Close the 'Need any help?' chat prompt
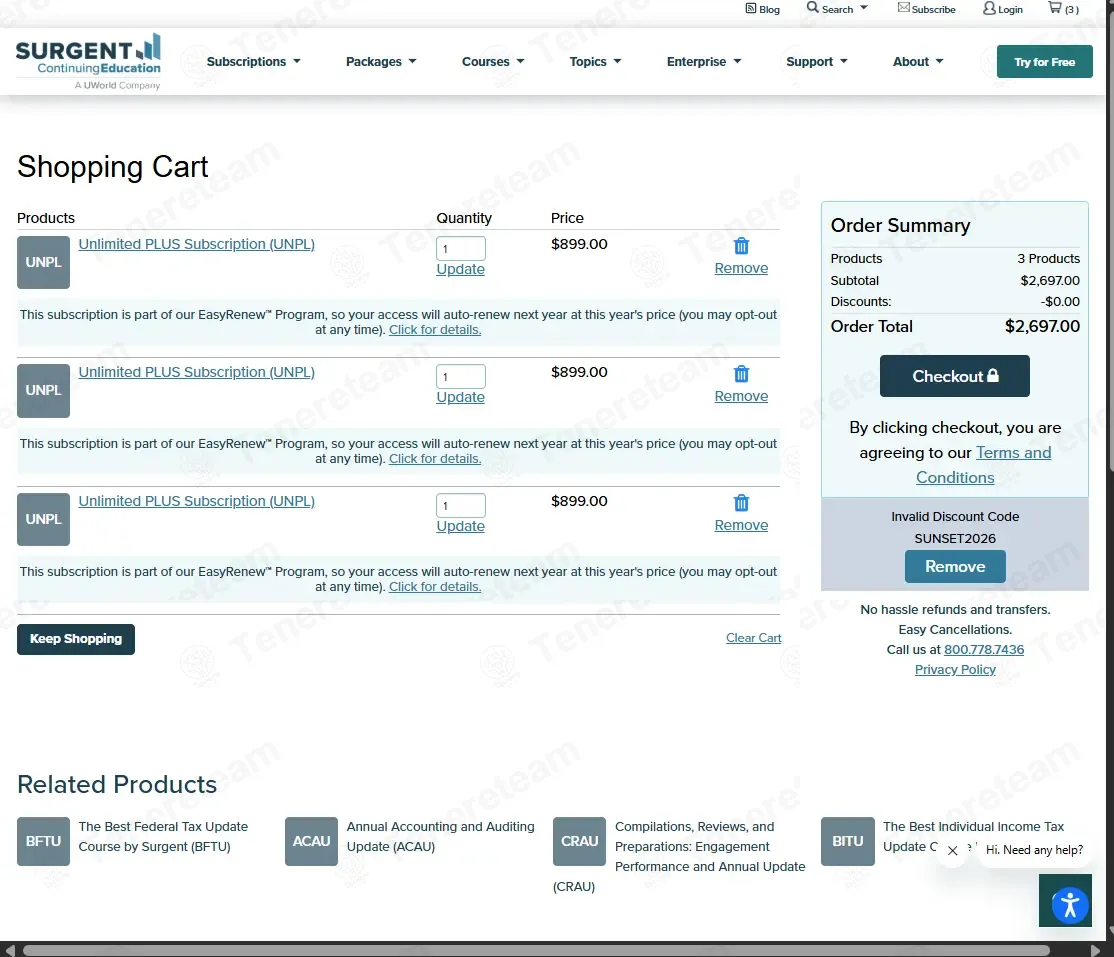The width and height of the screenshot is (1114, 957). point(953,850)
